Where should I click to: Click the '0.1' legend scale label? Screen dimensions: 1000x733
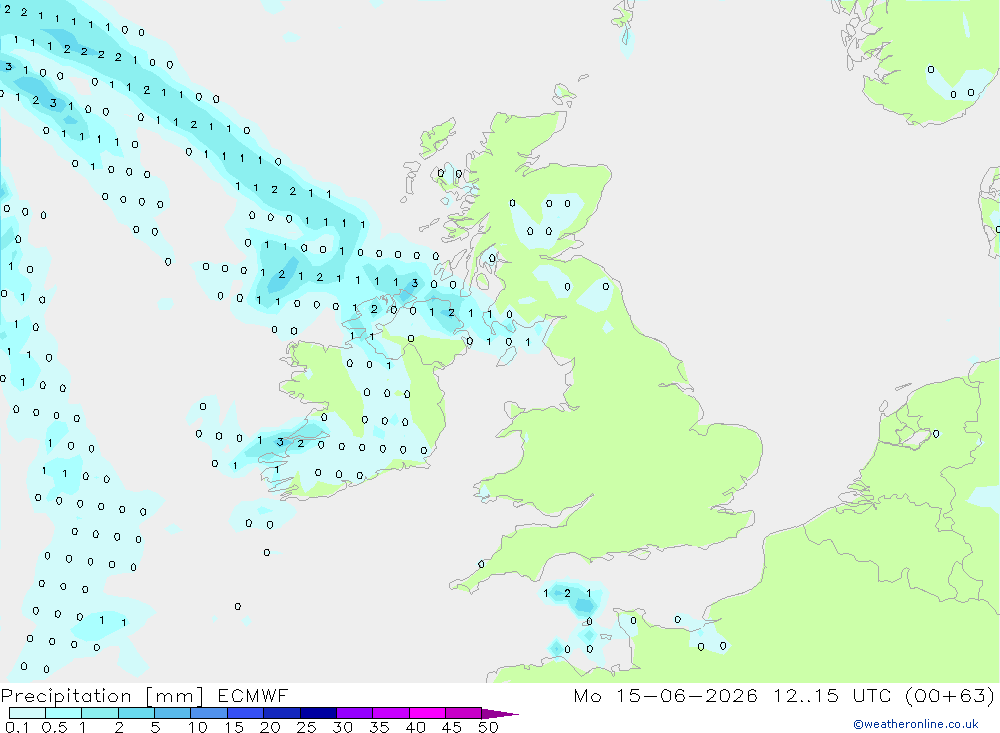click(16, 727)
